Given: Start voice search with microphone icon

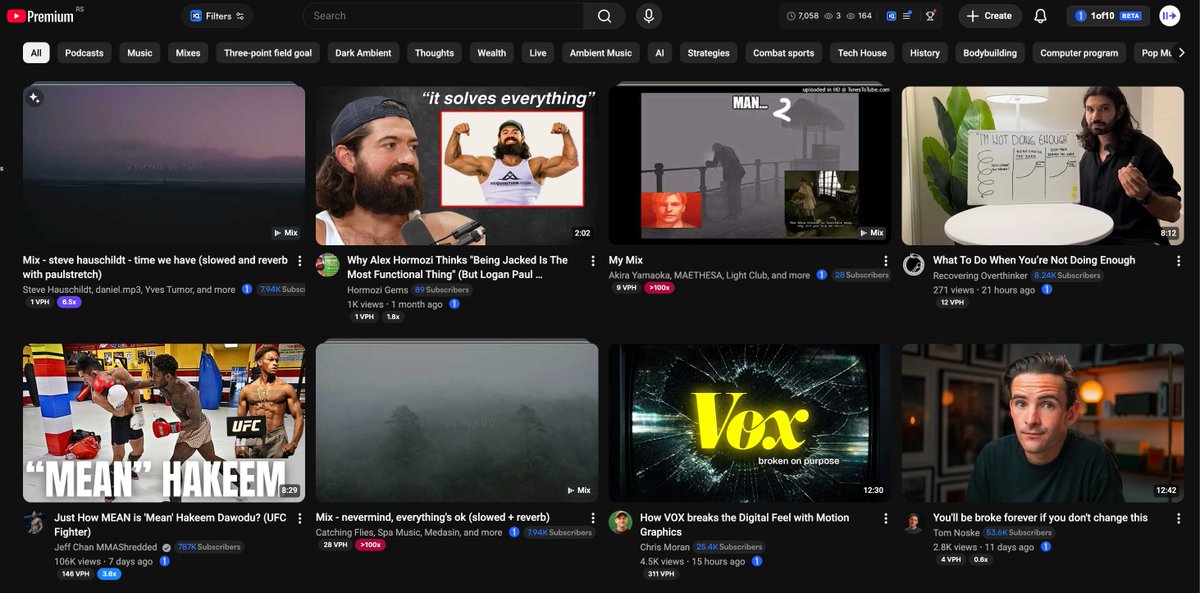Looking at the screenshot, I should click(x=649, y=16).
